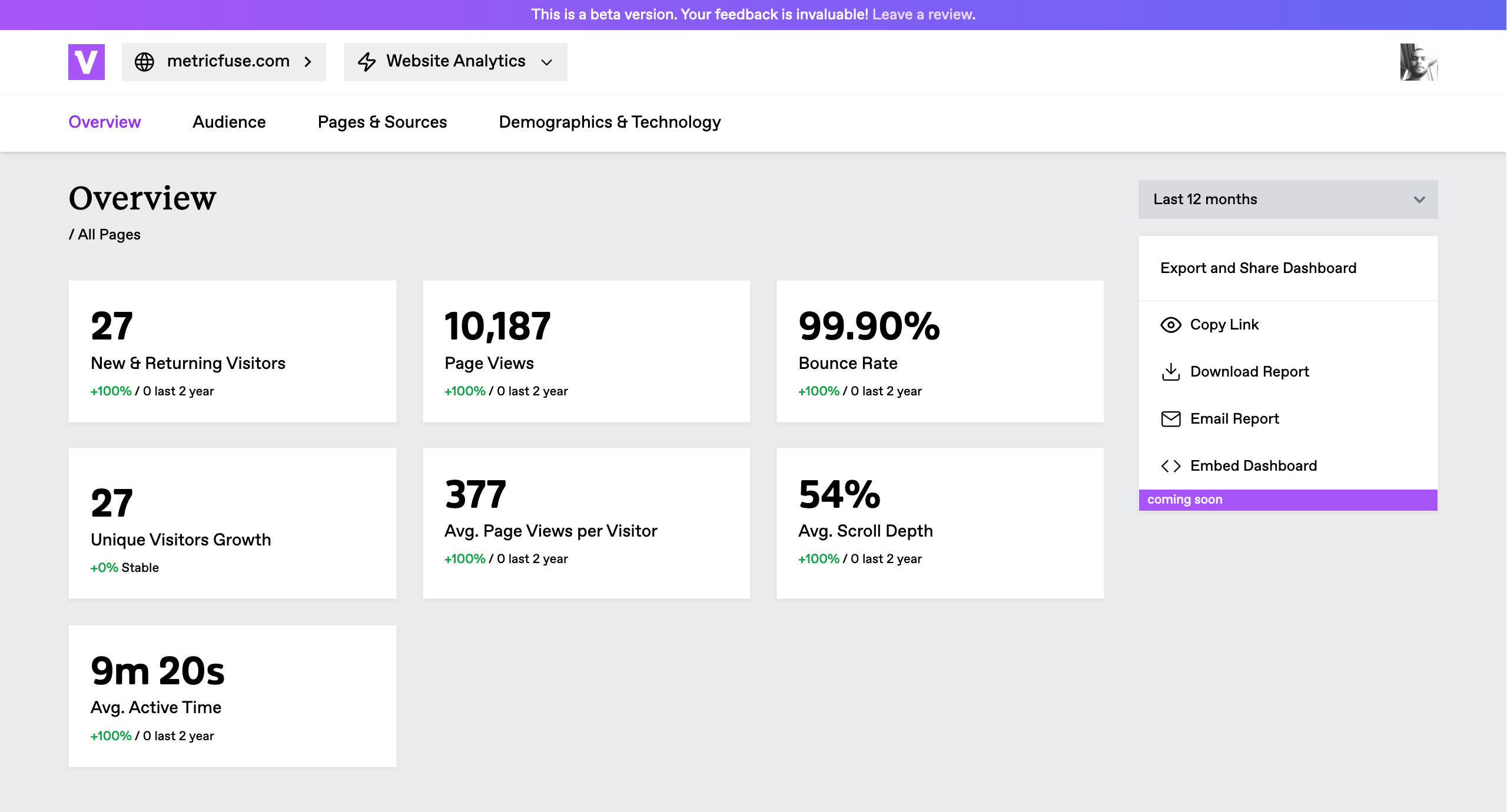The height and width of the screenshot is (812, 1507).
Task: Open the user profile avatar
Action: (1418, 62)
